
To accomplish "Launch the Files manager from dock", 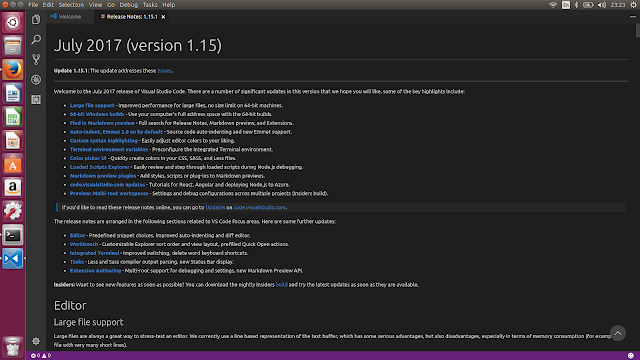I will (13, 46).
